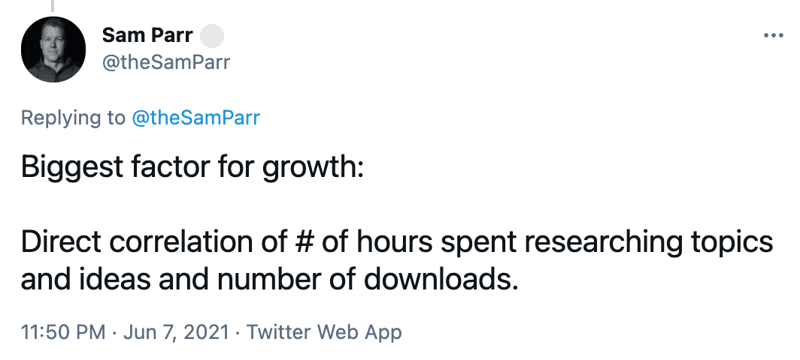Open the Sam Parr display name link
800x360 pixels.
[147, 36]
